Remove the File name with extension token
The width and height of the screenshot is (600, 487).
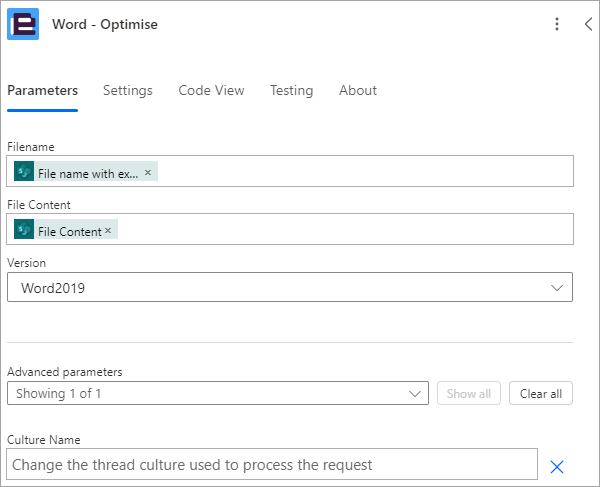tap(148, 173)
